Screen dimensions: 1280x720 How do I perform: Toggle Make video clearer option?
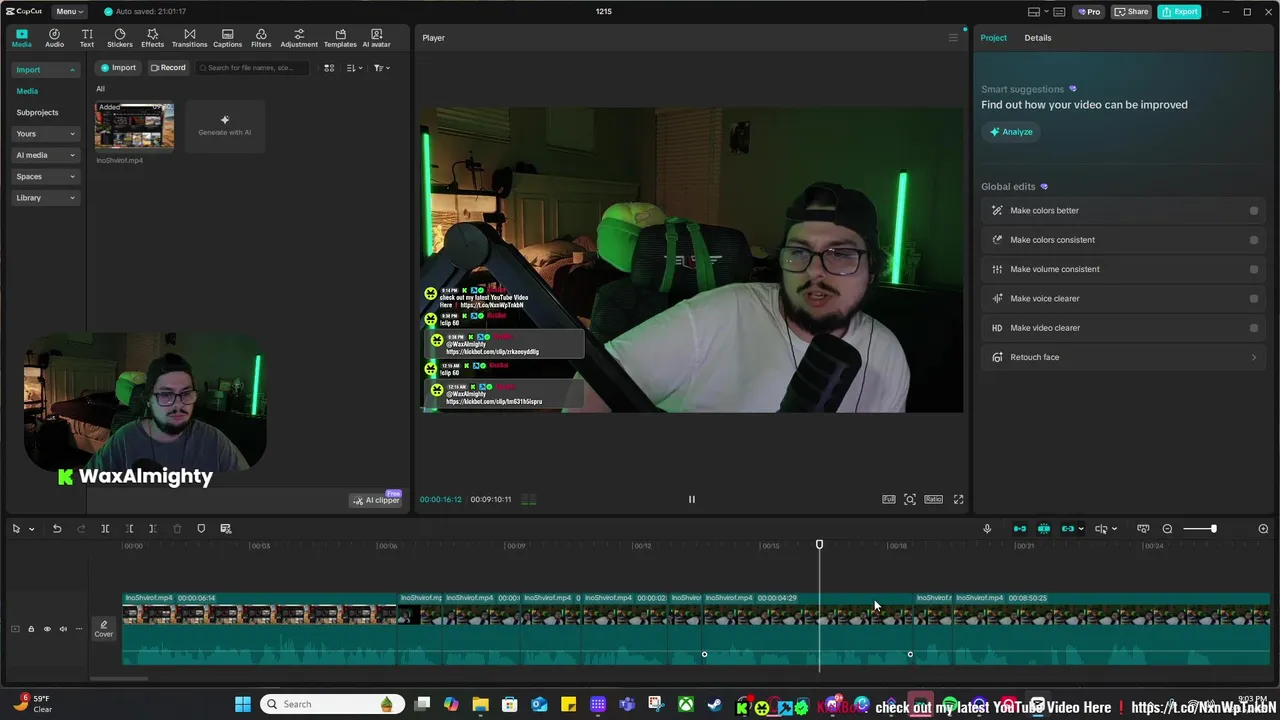pyautogui.click(x=1254, y=328)
